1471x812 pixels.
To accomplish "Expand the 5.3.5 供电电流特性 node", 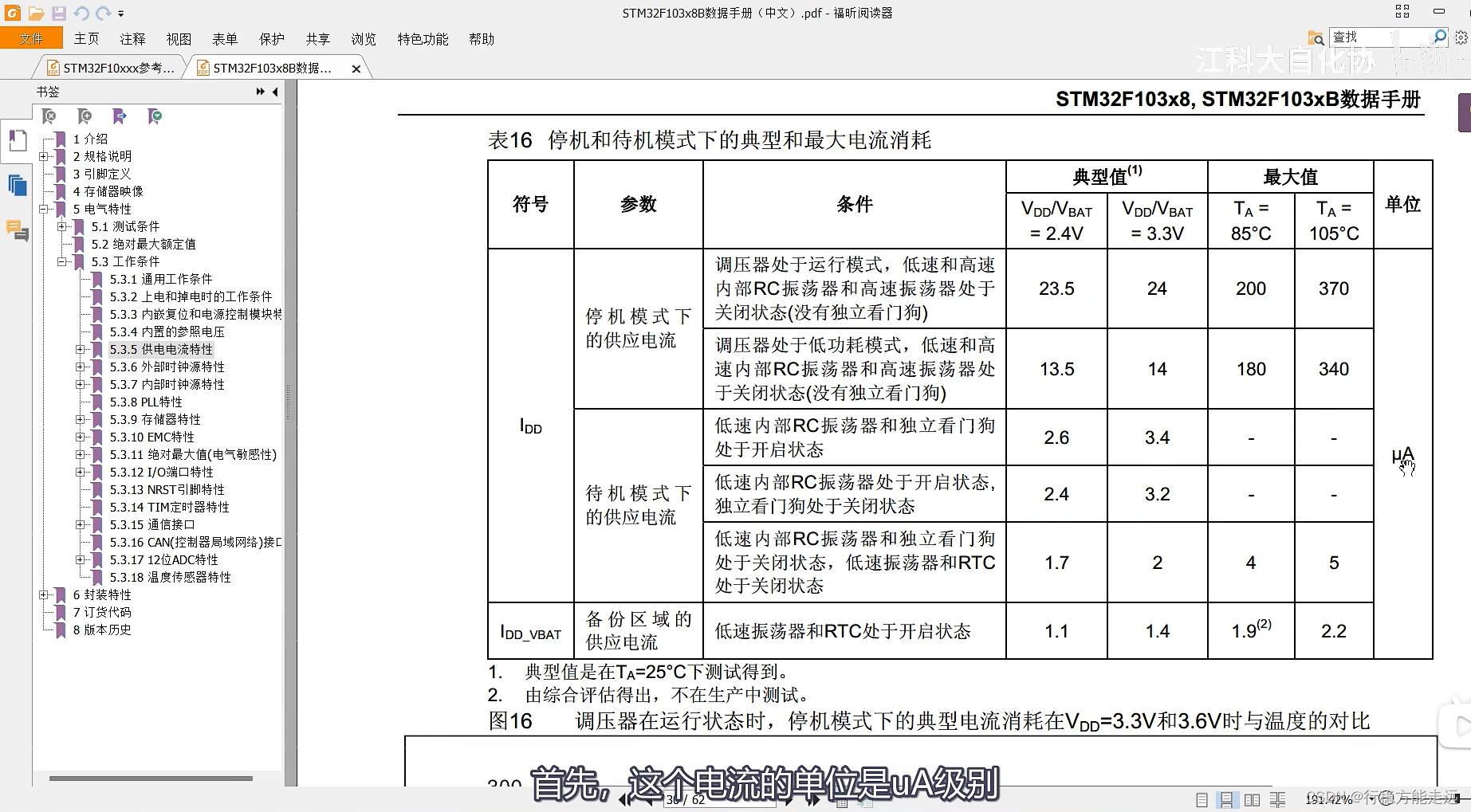I will [80, 349].
